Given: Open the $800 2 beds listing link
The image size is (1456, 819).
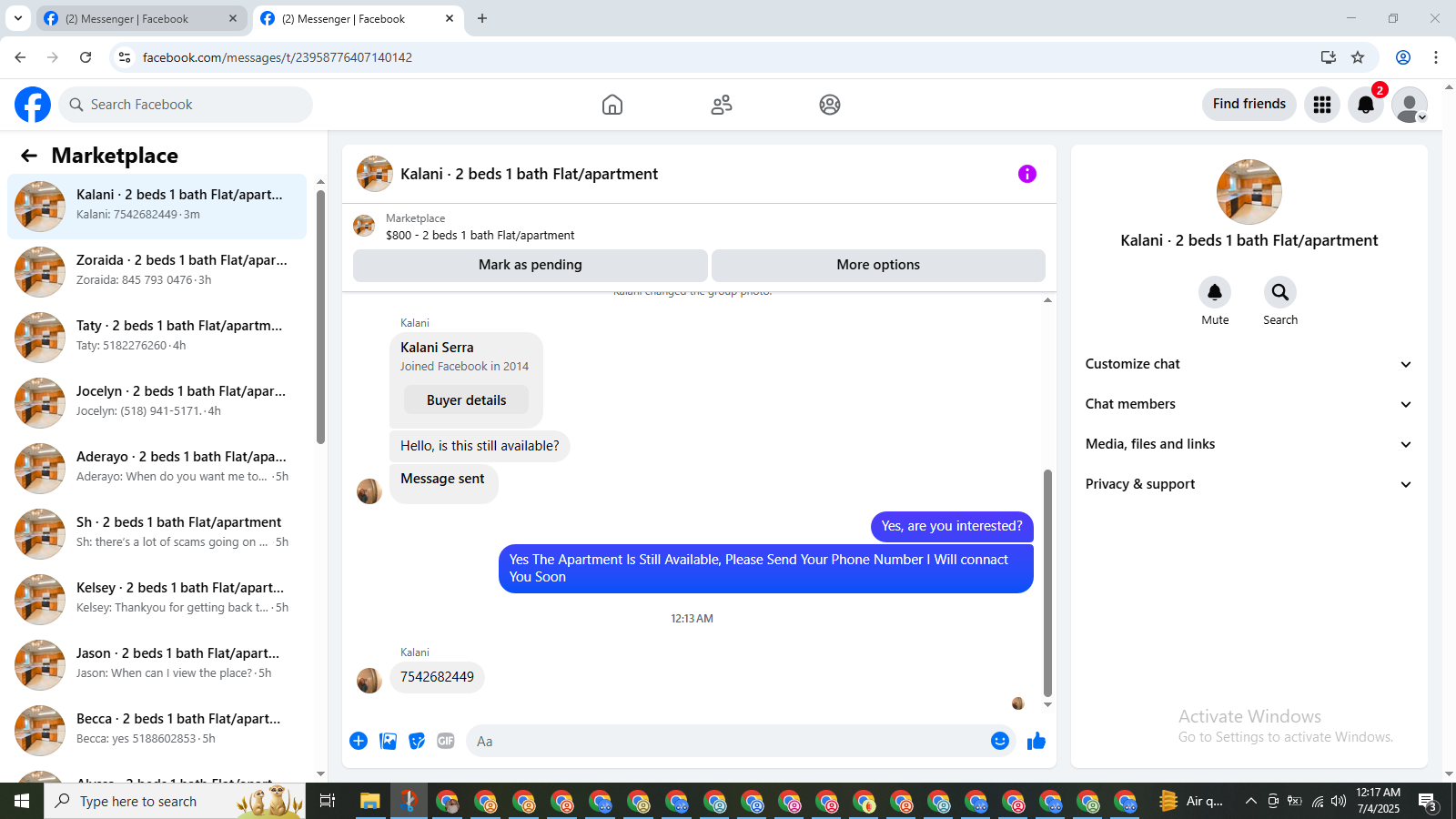Looking at the screenshot, I should tap(480, 235).
